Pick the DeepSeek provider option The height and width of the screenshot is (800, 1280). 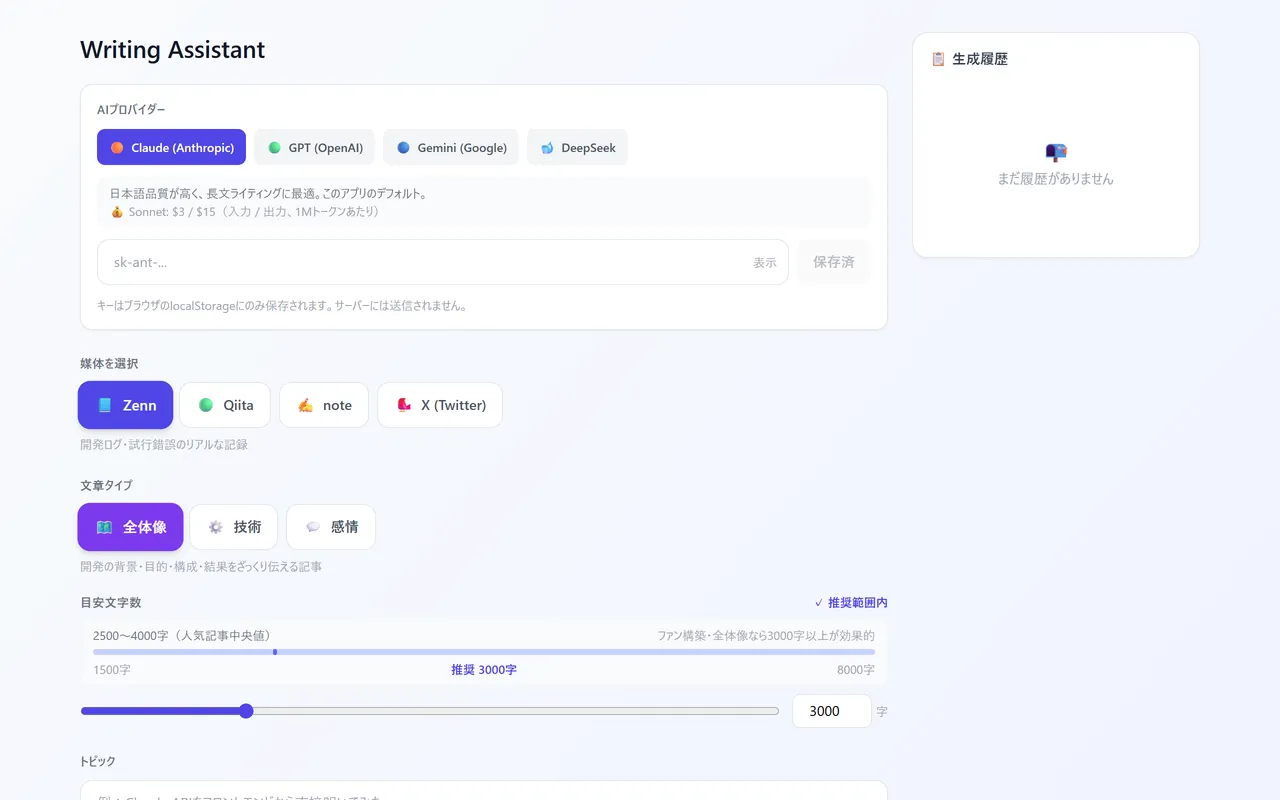point(577,147)
